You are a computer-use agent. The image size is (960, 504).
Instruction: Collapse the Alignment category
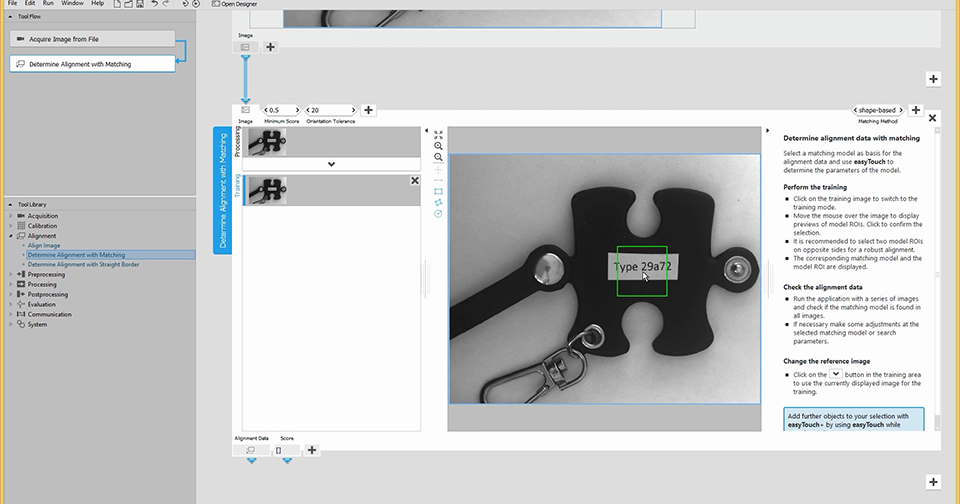point(10,236)
